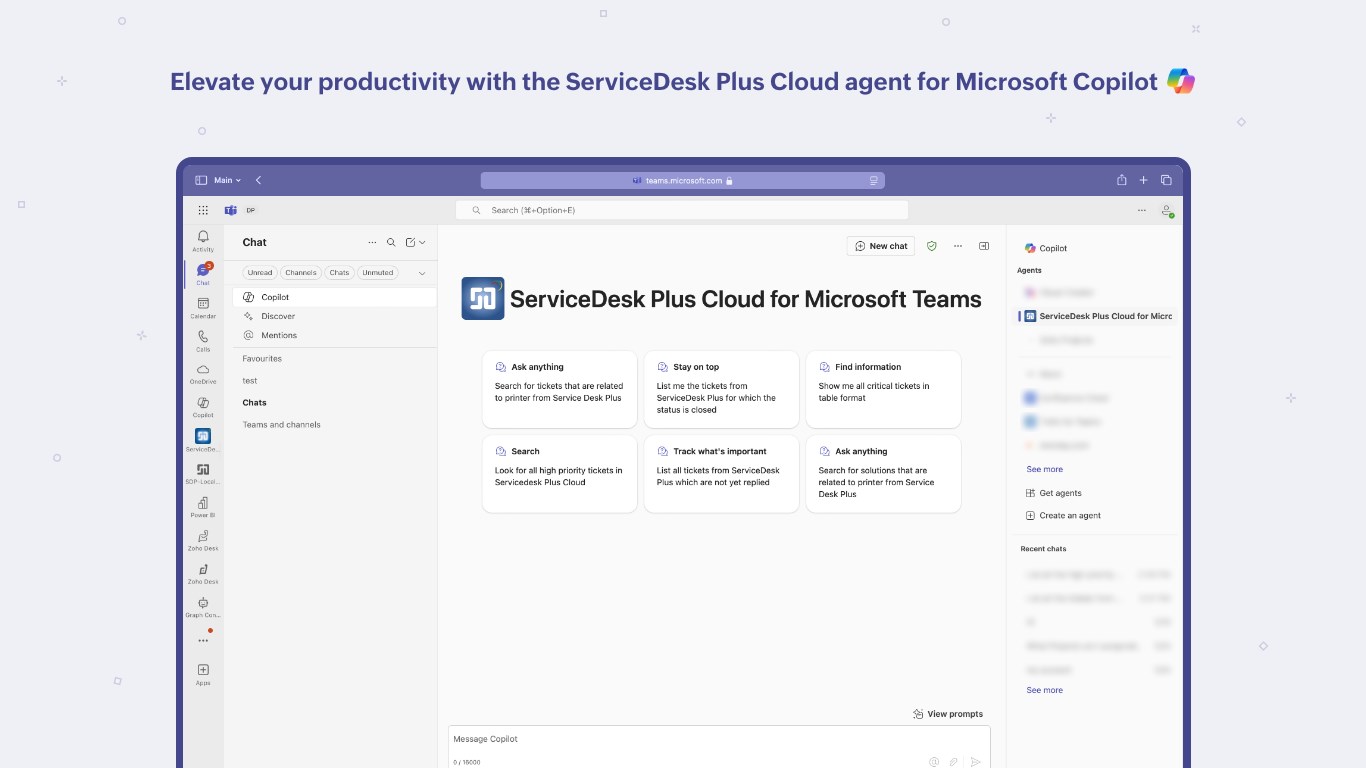Open Power BI in the left rail
Viewport: 1366px width, 768px height.
(x=203, y=506)
